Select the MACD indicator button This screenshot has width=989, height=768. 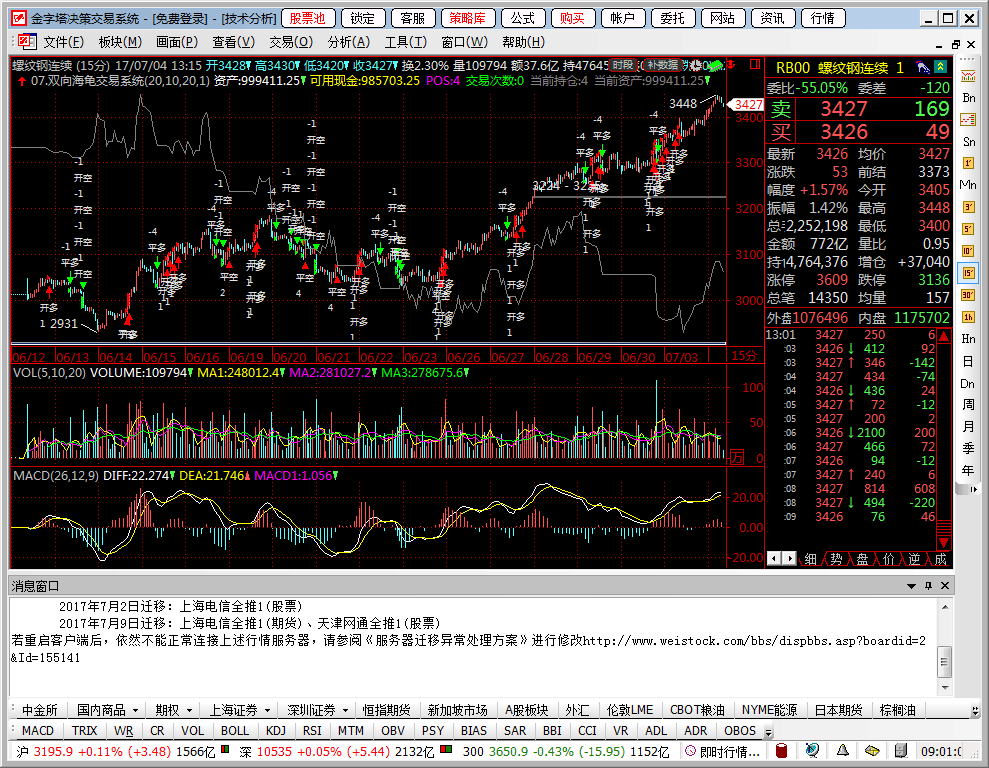38,730
